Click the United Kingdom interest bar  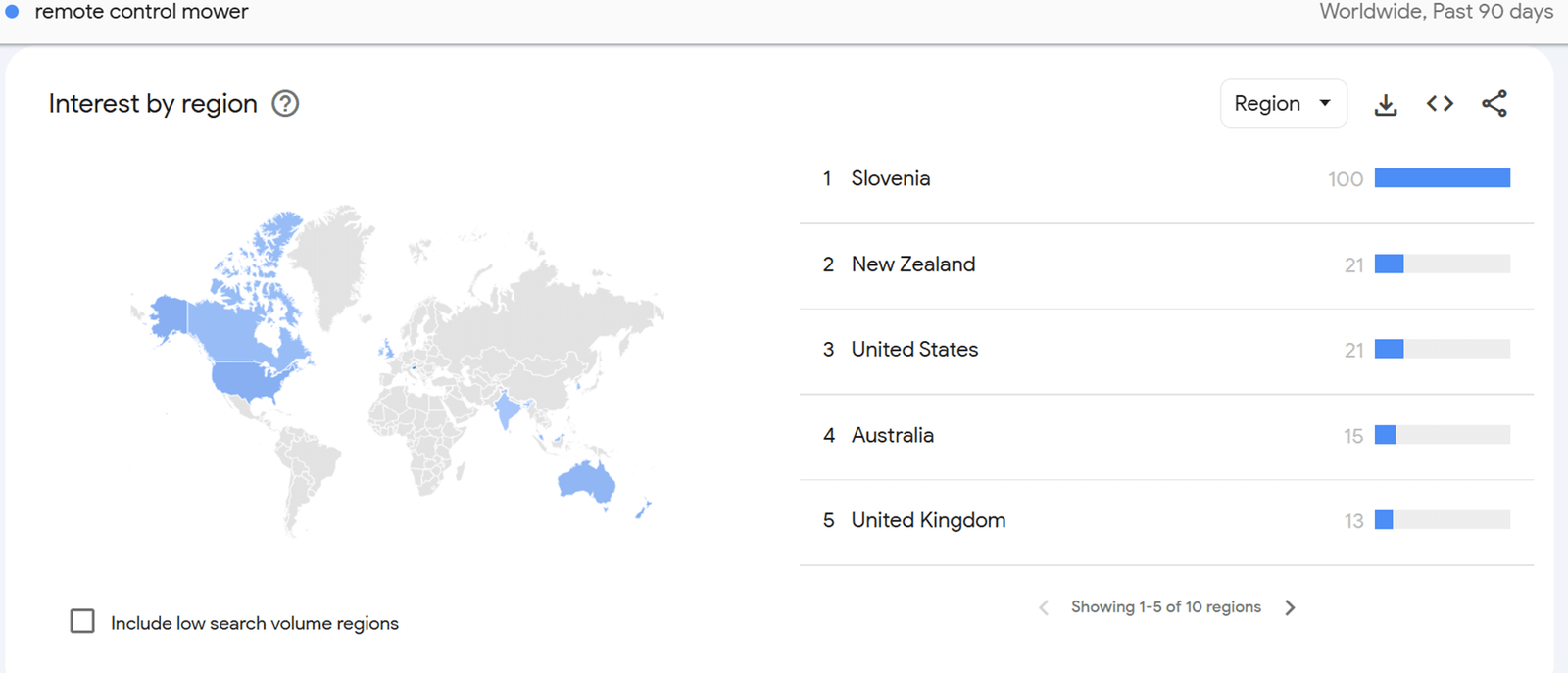[x=1384, y=520]
